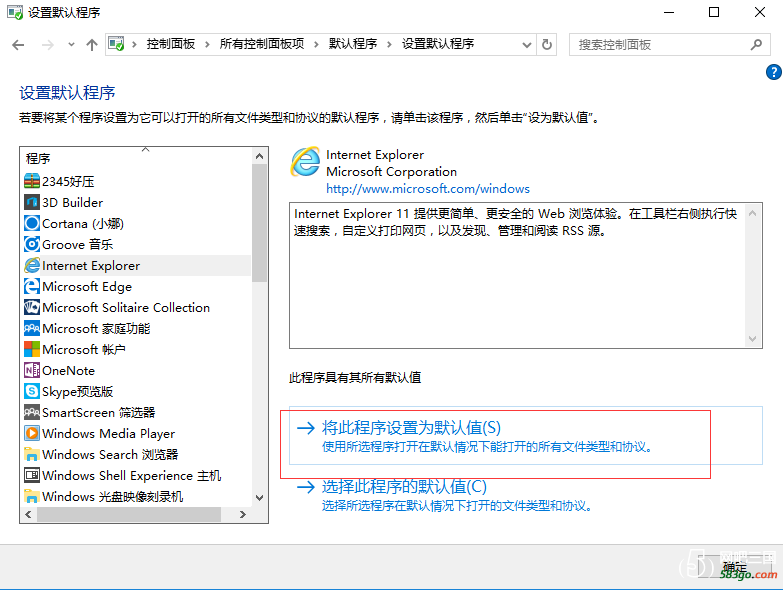
Task: Select the Microsoft Solitaire Collection row
Action: [x=136, y=307]
